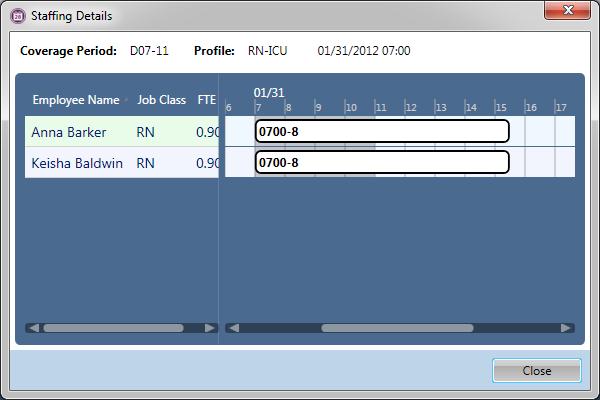600x400 pixels.
Task: Select Keisha Baldwin's 0700-8 shift bar
Action: click(x=382, y=162)
